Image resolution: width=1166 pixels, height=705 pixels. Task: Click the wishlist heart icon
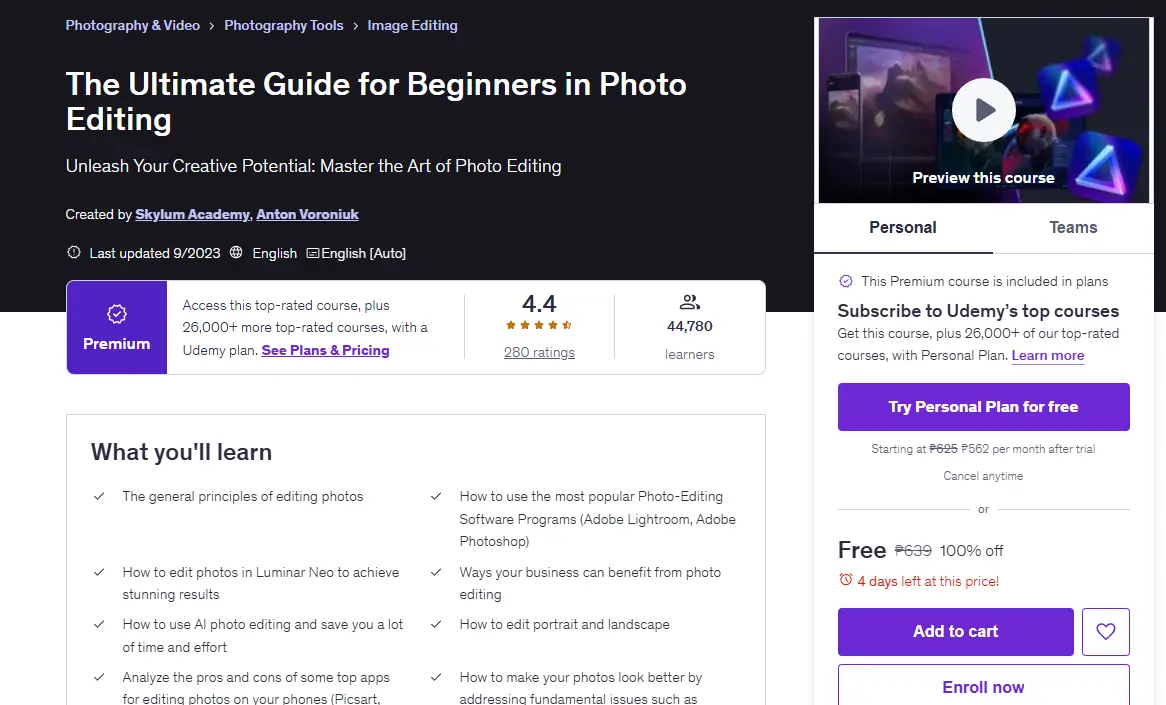1105,631
